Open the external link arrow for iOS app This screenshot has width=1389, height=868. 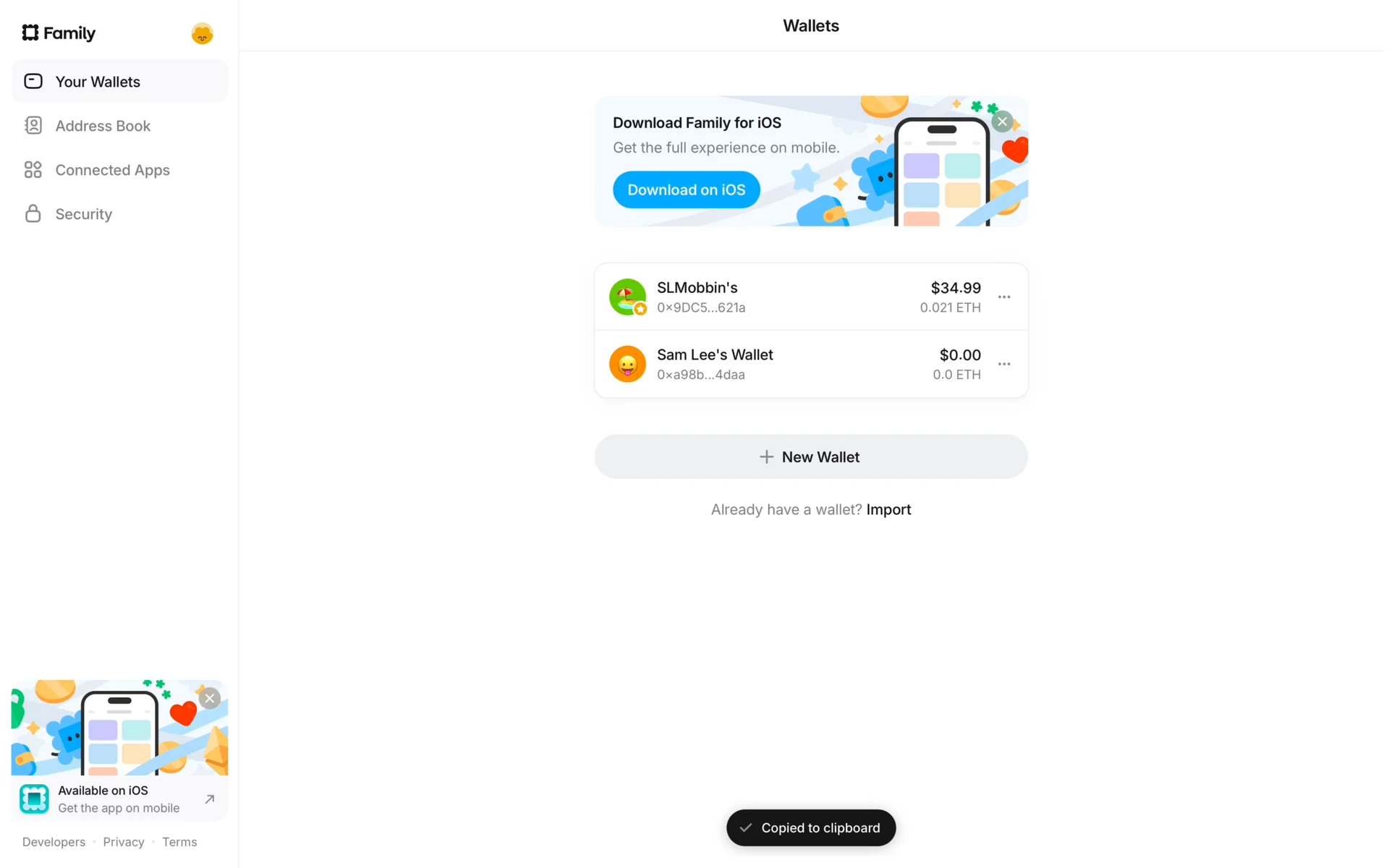pyautogui.click(x=210, y=799)
